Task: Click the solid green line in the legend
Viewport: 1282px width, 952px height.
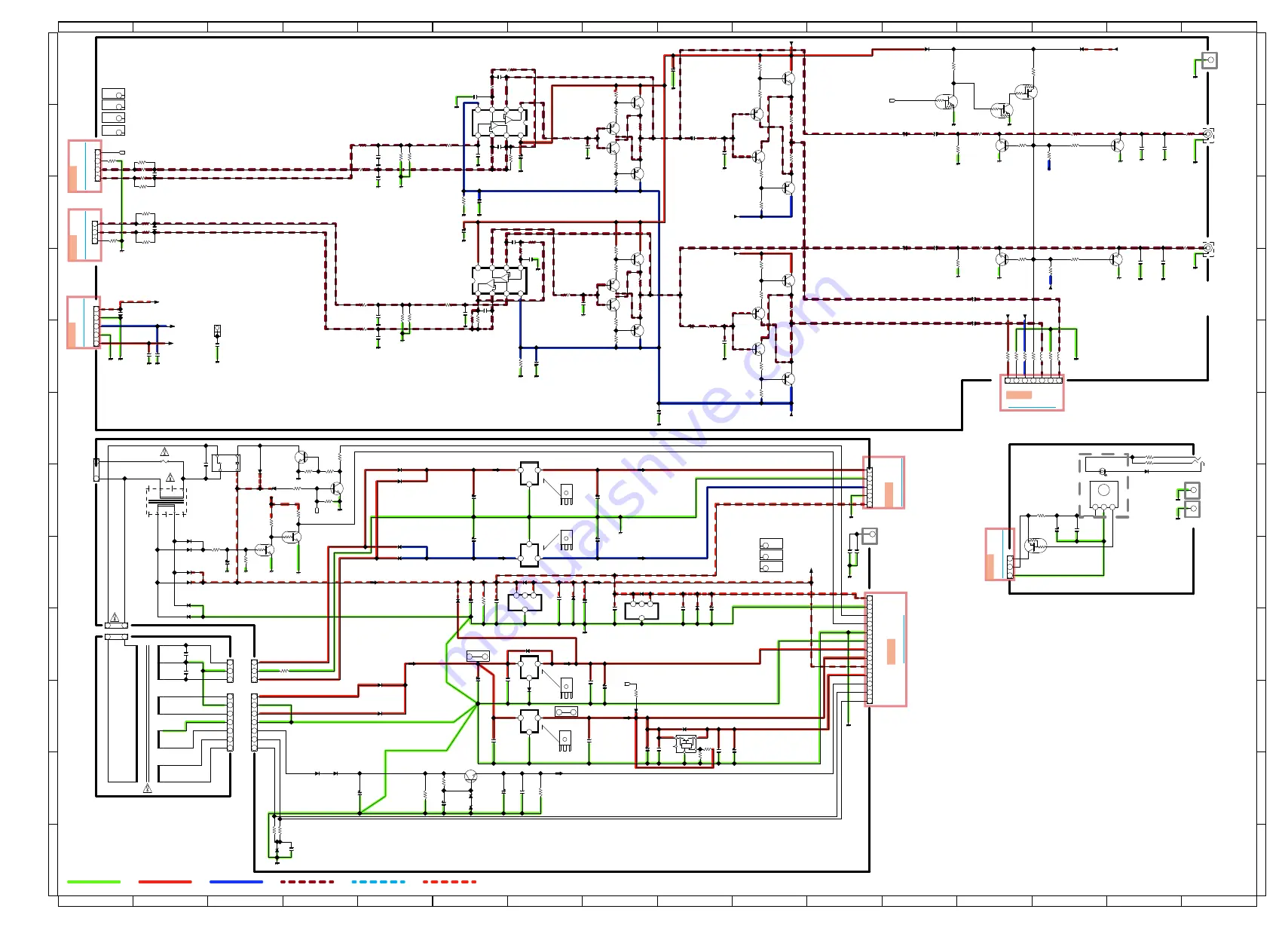Action: point(93,881)
